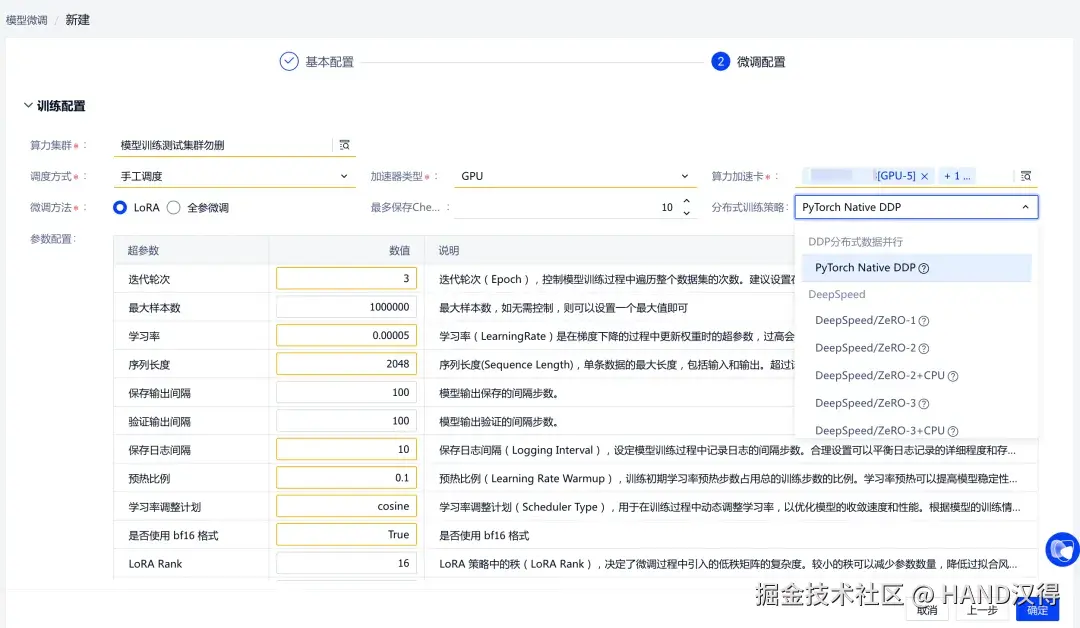Click the 数值 column header

399,251
